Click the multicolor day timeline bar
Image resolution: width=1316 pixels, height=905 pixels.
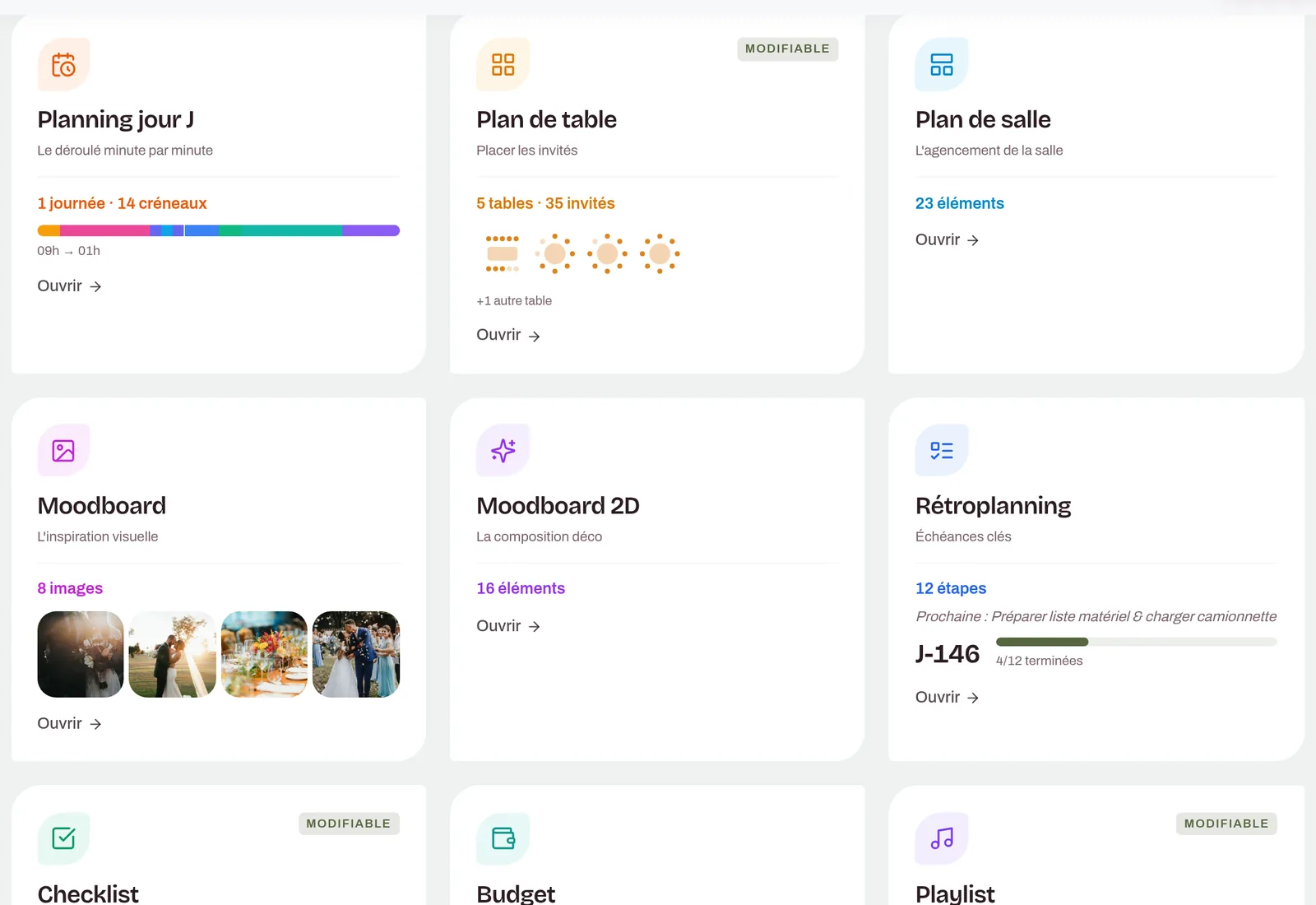pyautogui.click(x=219, y=230)
